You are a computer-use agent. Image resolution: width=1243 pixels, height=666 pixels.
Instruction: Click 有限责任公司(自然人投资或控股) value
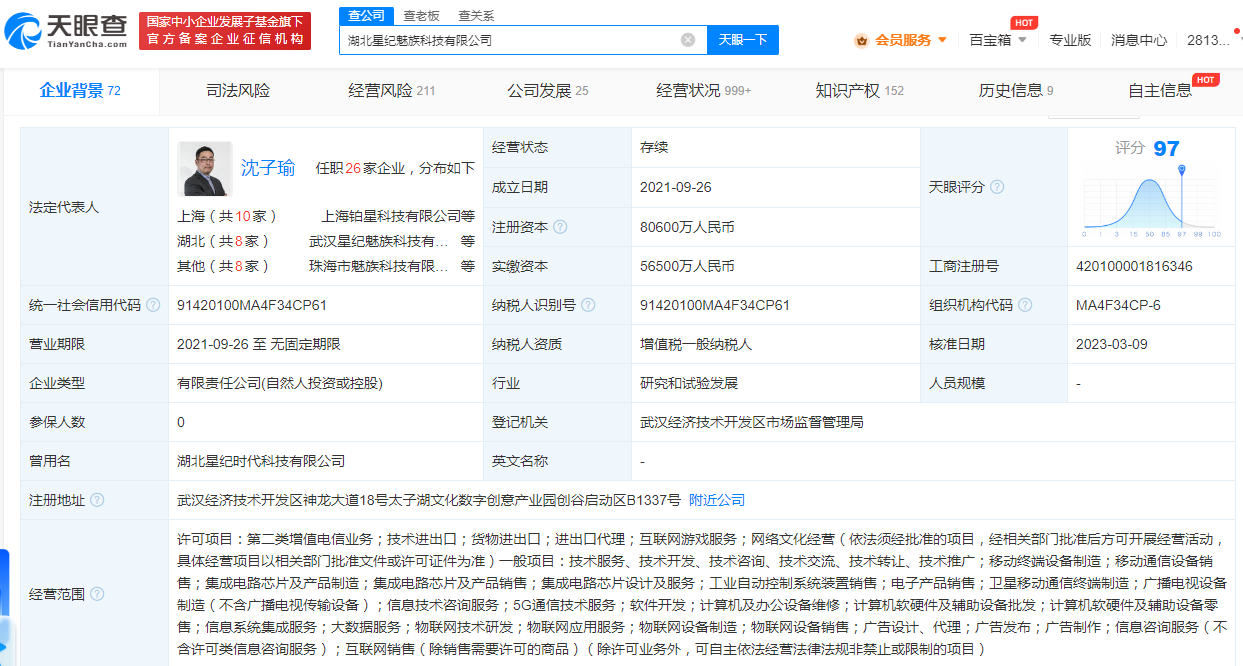click(280, 383)
